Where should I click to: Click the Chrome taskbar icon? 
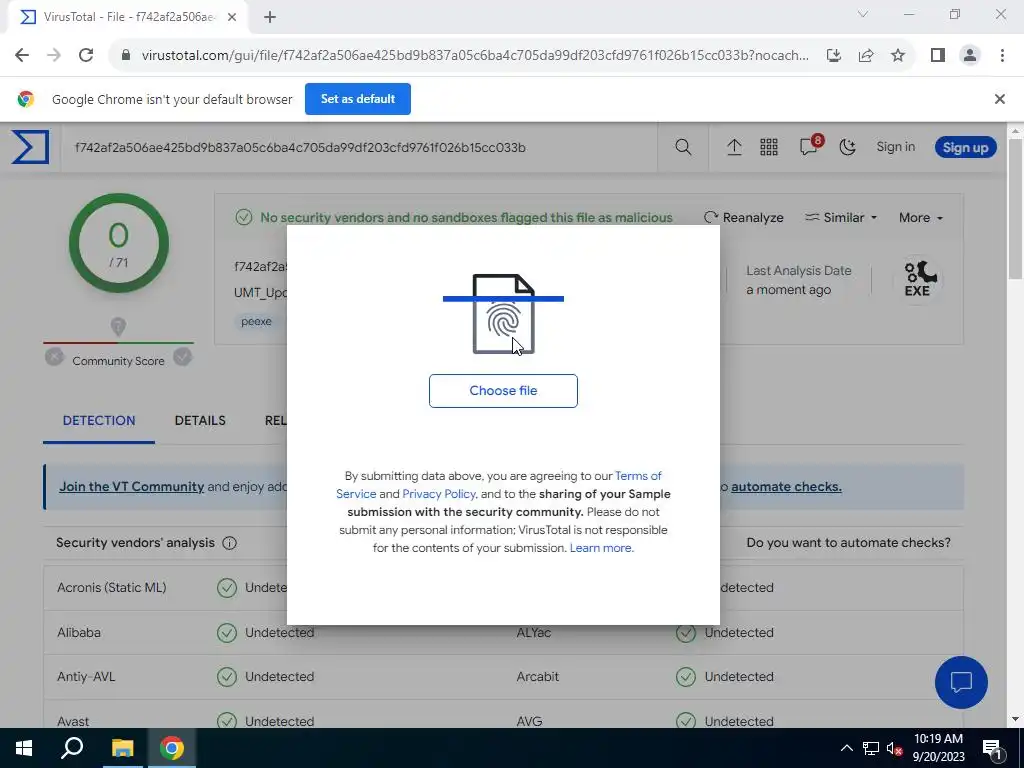point(172,748)
